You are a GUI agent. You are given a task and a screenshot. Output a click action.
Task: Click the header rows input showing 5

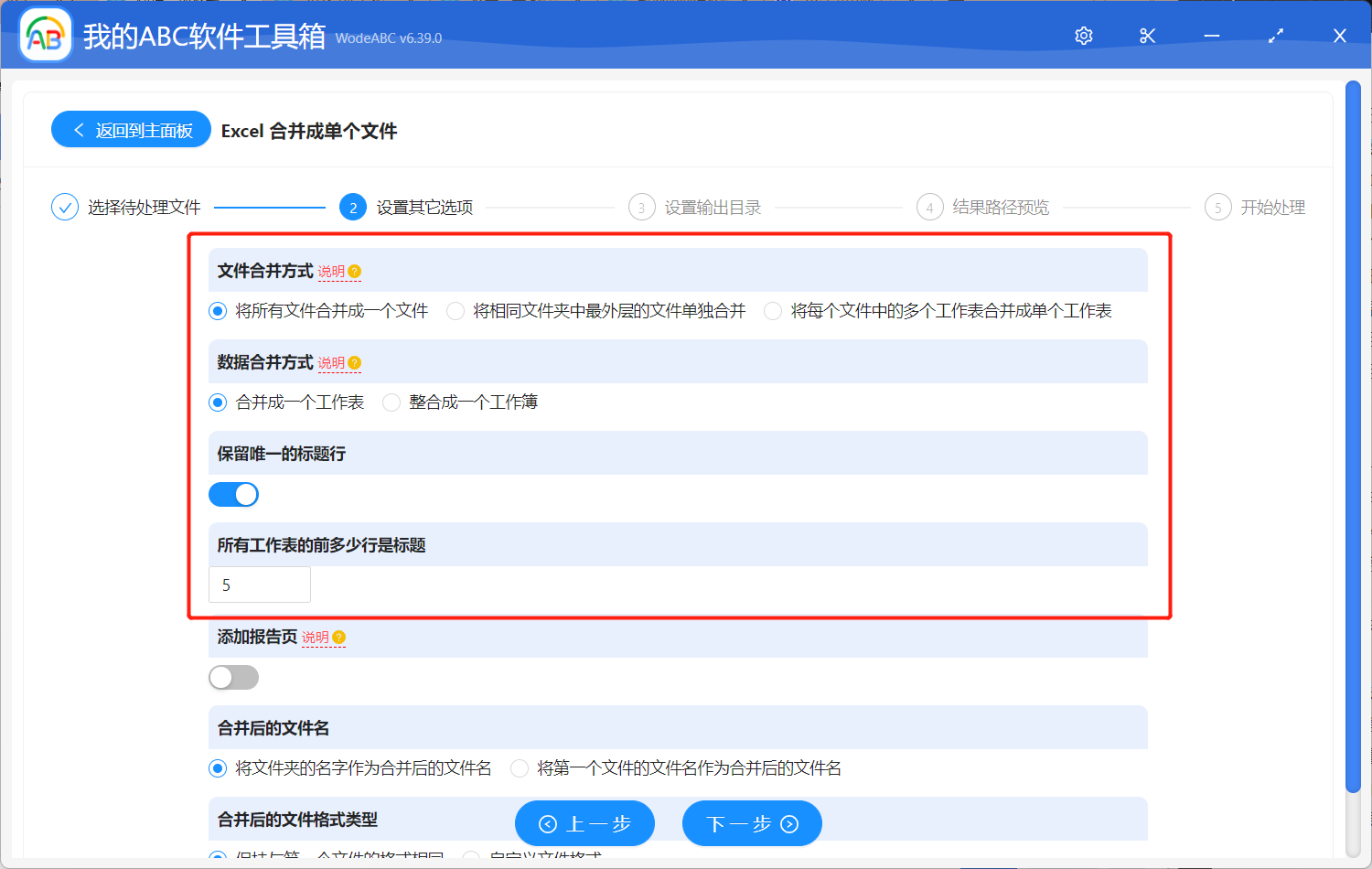click(x=259, y=584)
